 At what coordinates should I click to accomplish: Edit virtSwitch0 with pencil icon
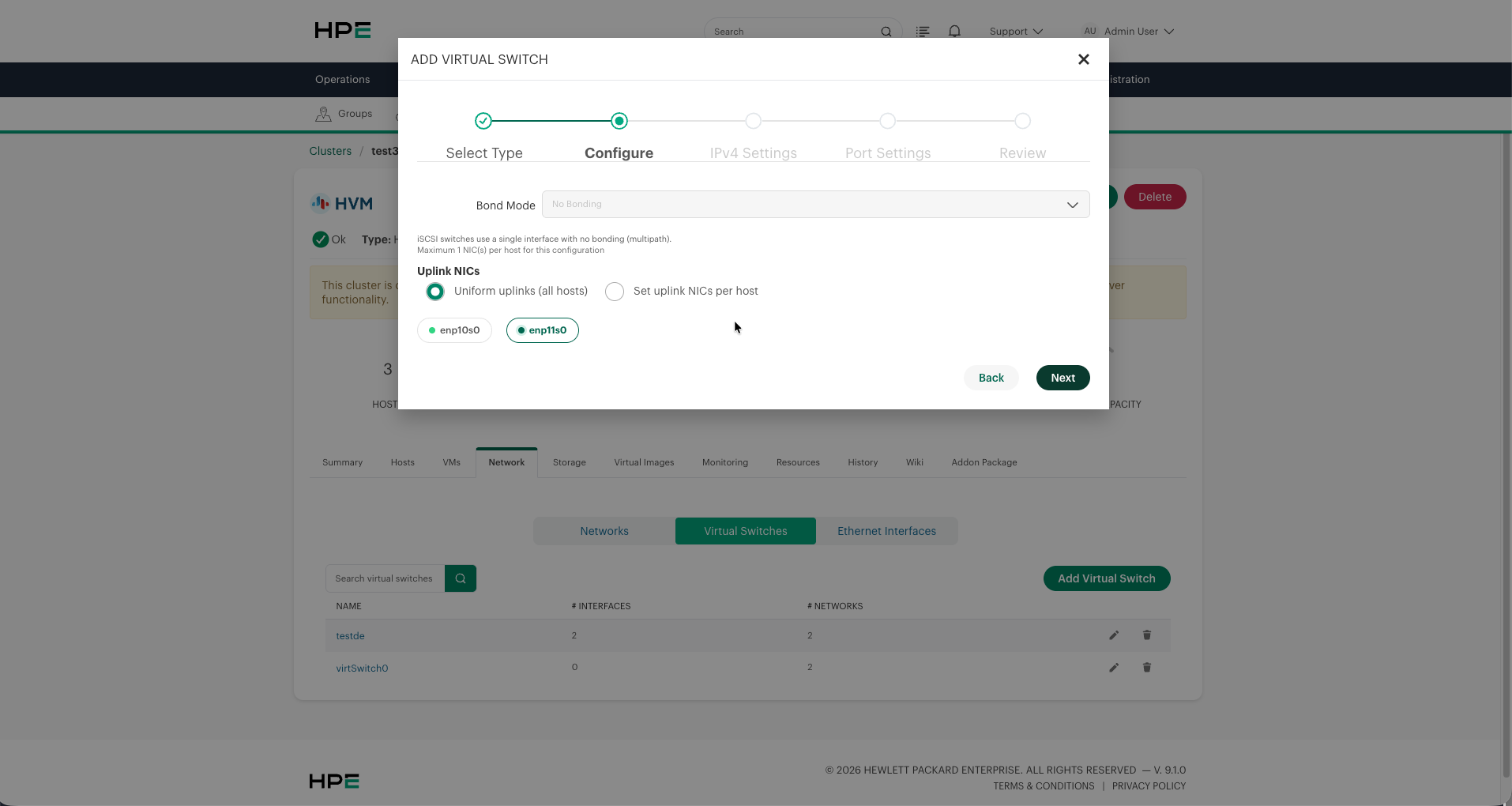(x=1114, y=668)
